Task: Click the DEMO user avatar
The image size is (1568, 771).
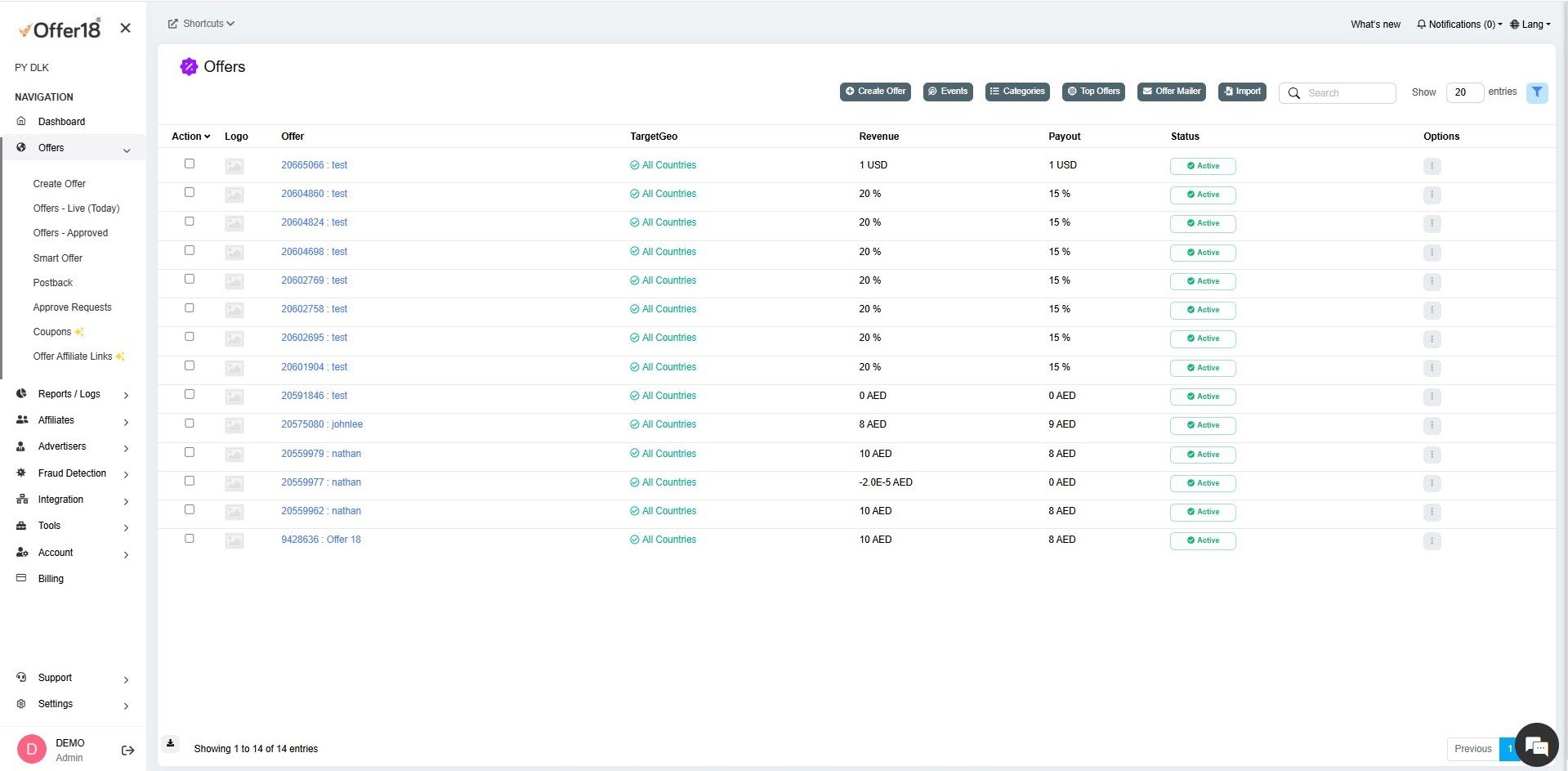Action: (x=32, y=749)
